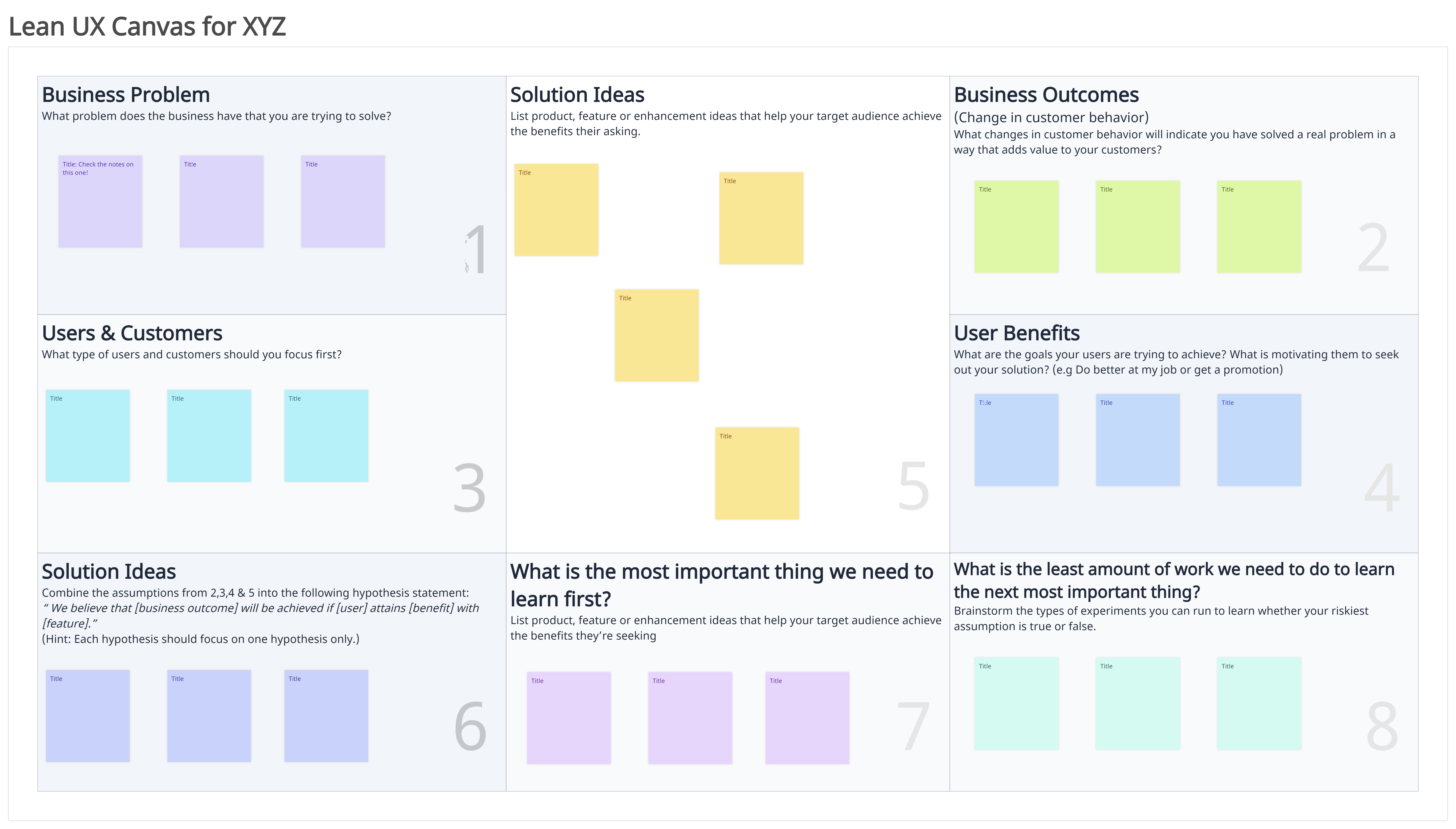Click the 'Lean UX Canvas for XYZ' board title
The image size is (1456, 829).
tap(147, 27)
